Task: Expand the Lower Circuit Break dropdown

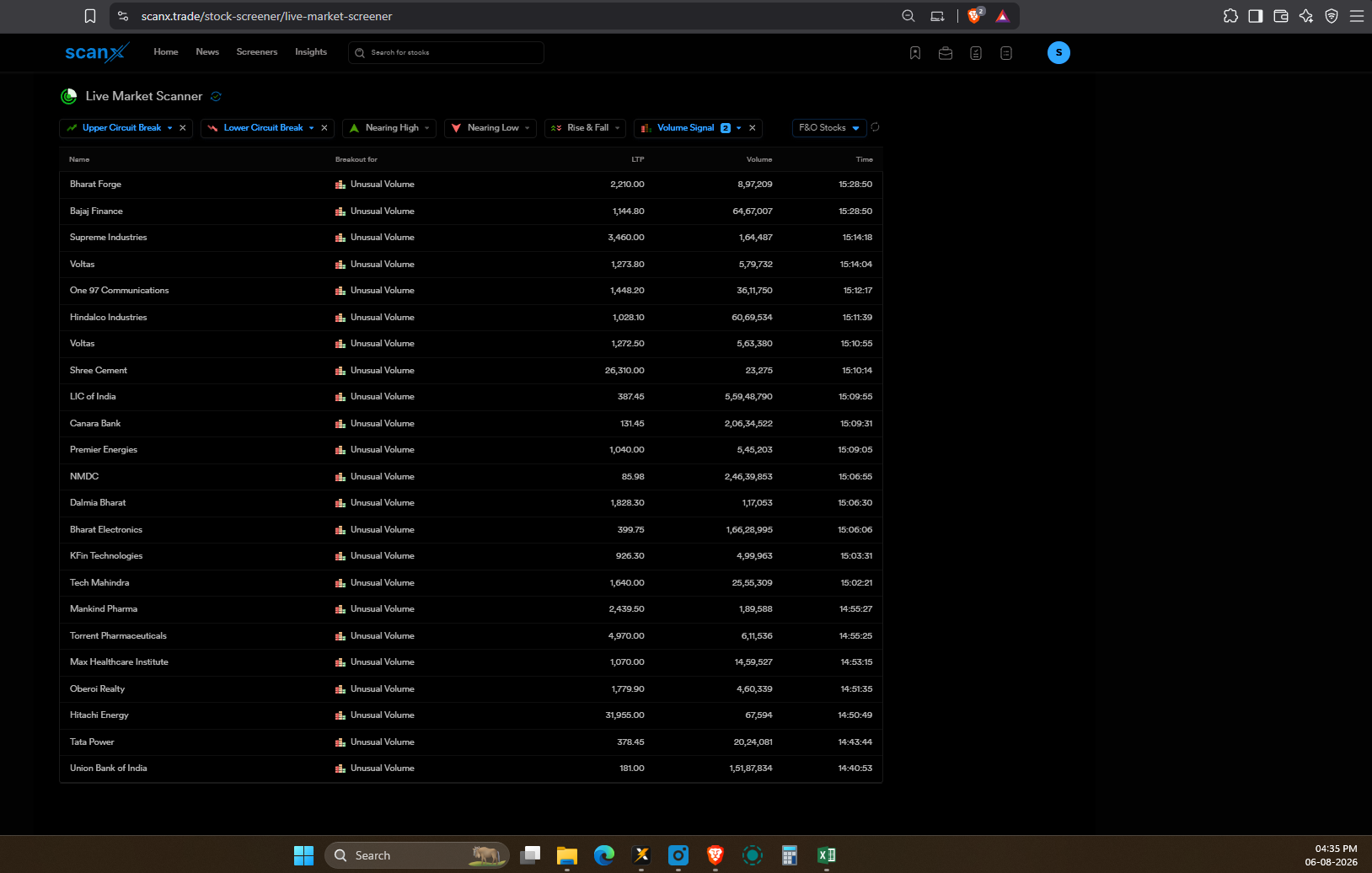Action: click(312, 128)
